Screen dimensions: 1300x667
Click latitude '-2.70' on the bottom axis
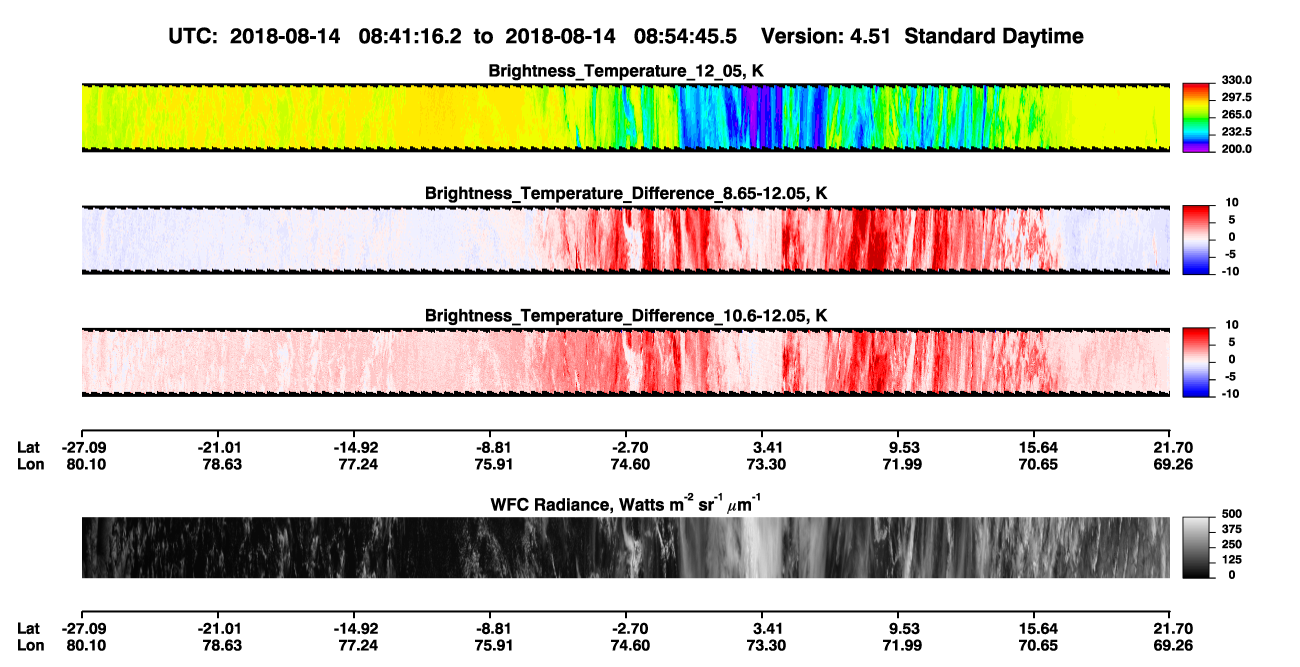tap(628, 628)
